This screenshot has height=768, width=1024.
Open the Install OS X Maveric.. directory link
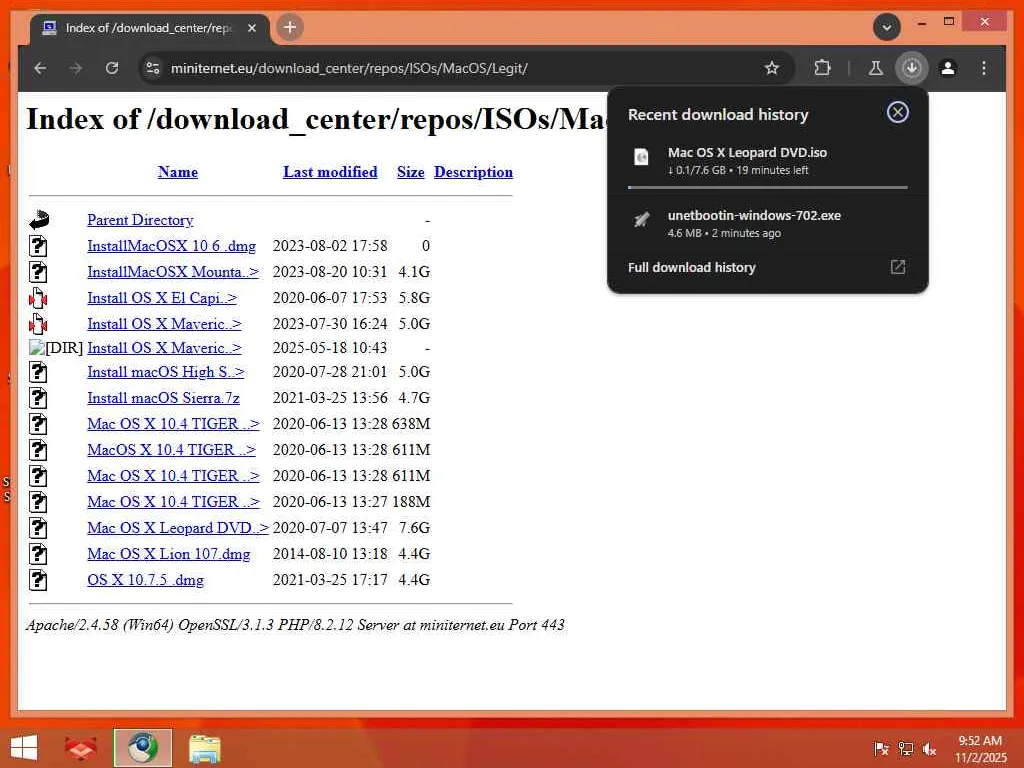tap(165, 348)
